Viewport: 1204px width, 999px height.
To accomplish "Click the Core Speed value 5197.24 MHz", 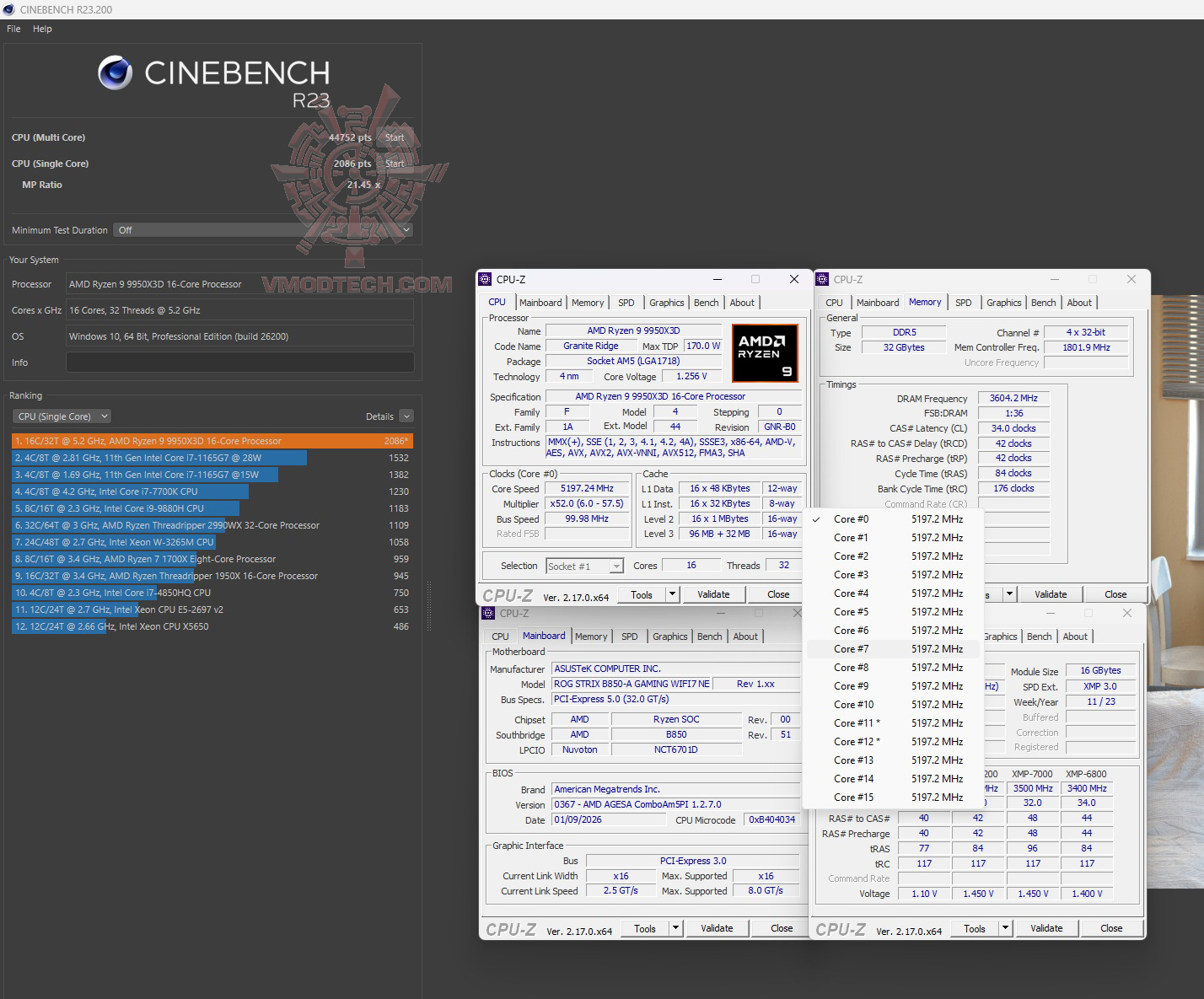I will tap(588, 489).
